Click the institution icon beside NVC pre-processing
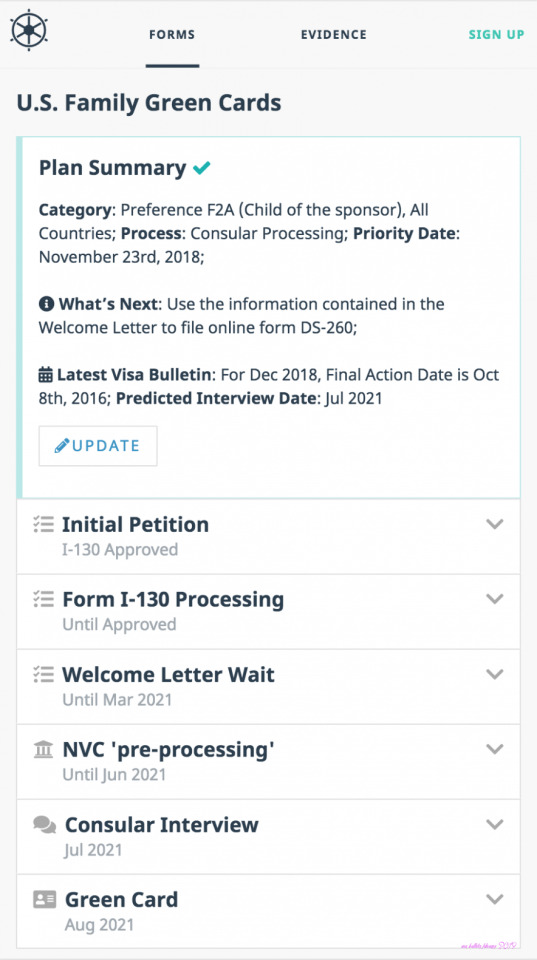 (43, 749)
